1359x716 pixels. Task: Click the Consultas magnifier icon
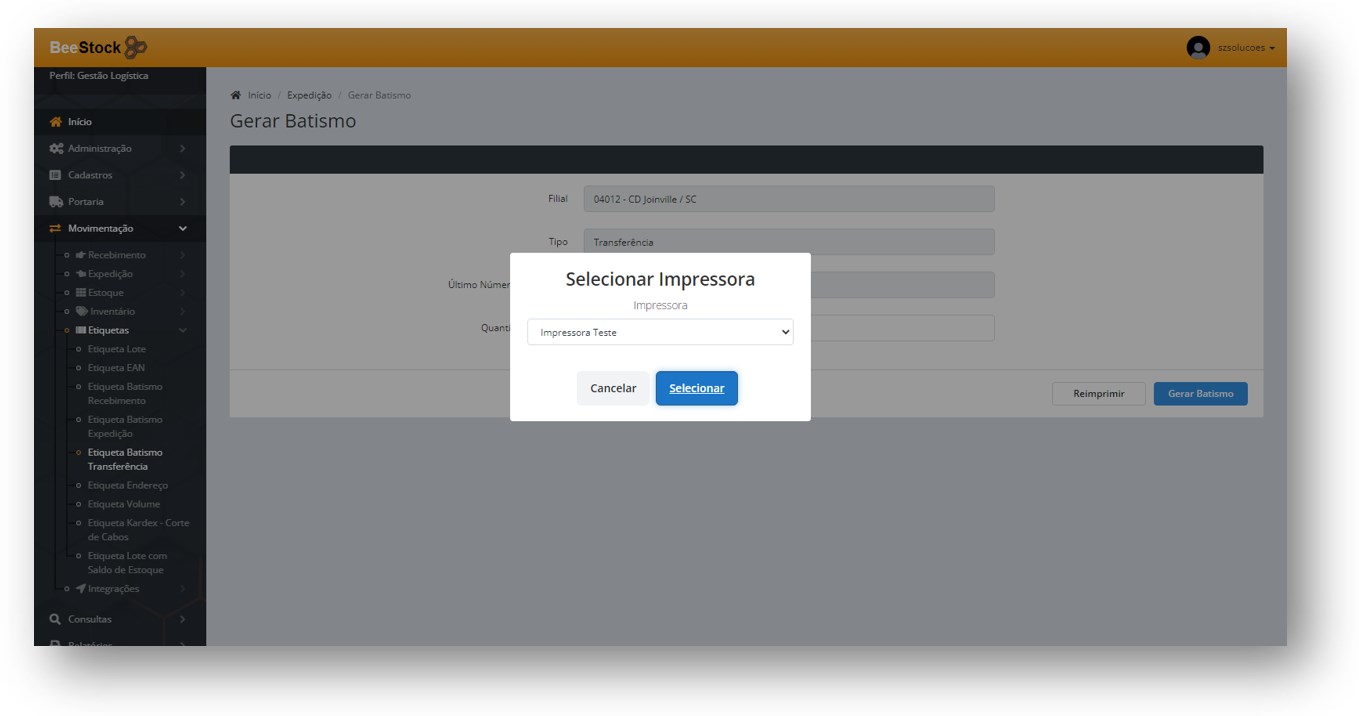click(56, 619)
